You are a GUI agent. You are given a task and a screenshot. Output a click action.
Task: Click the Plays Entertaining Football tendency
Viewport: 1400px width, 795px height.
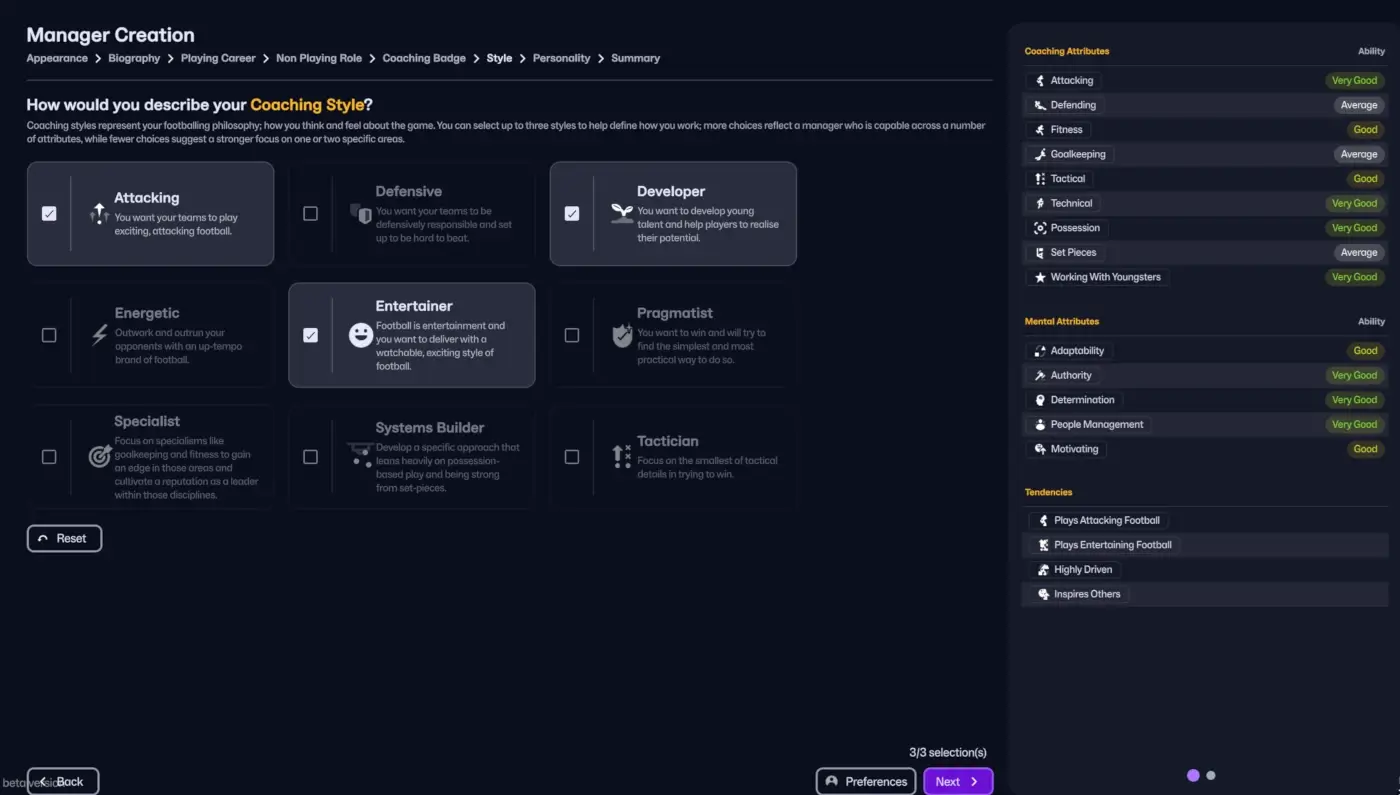click(1104, 545)
